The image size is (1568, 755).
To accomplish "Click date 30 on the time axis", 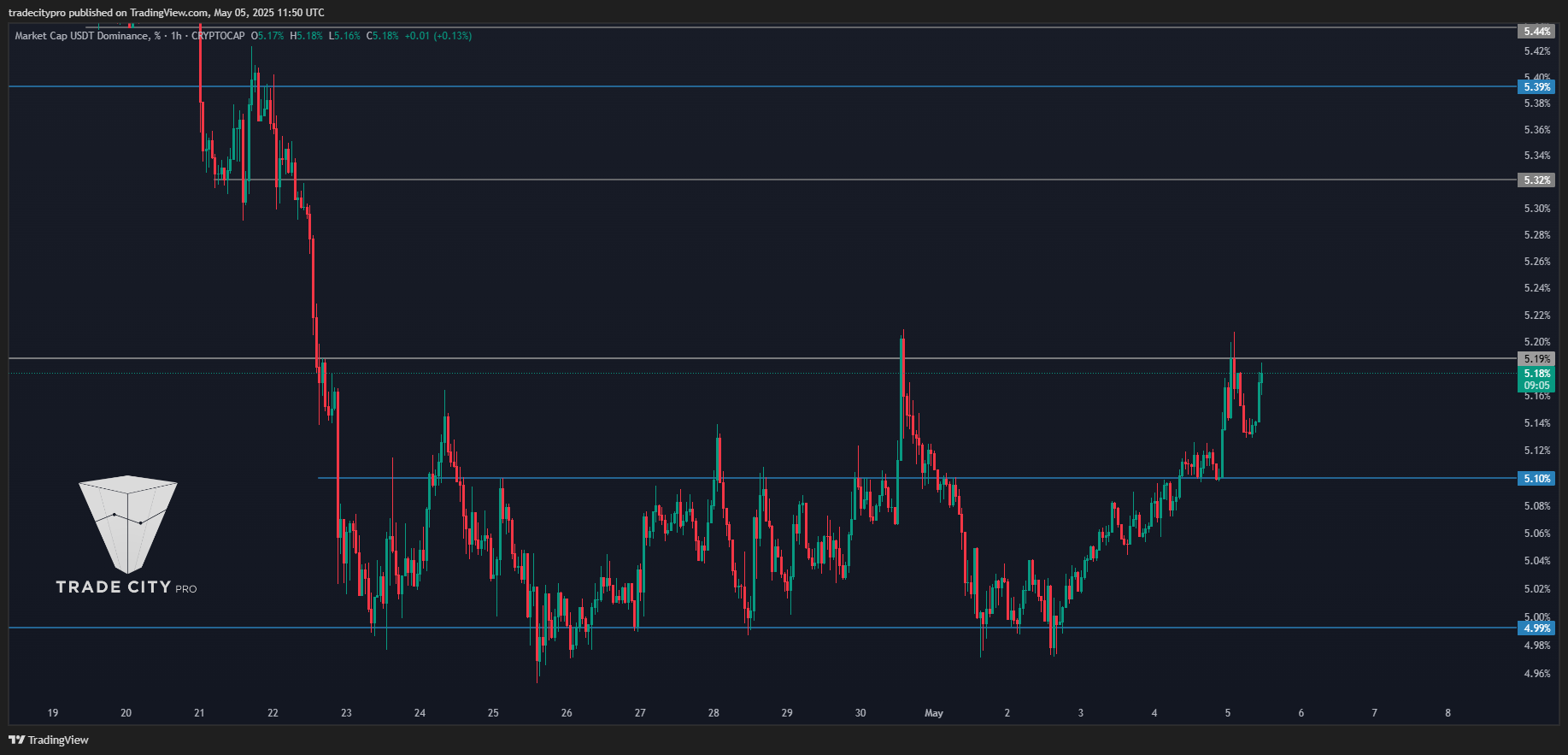I will pos(860,713).
